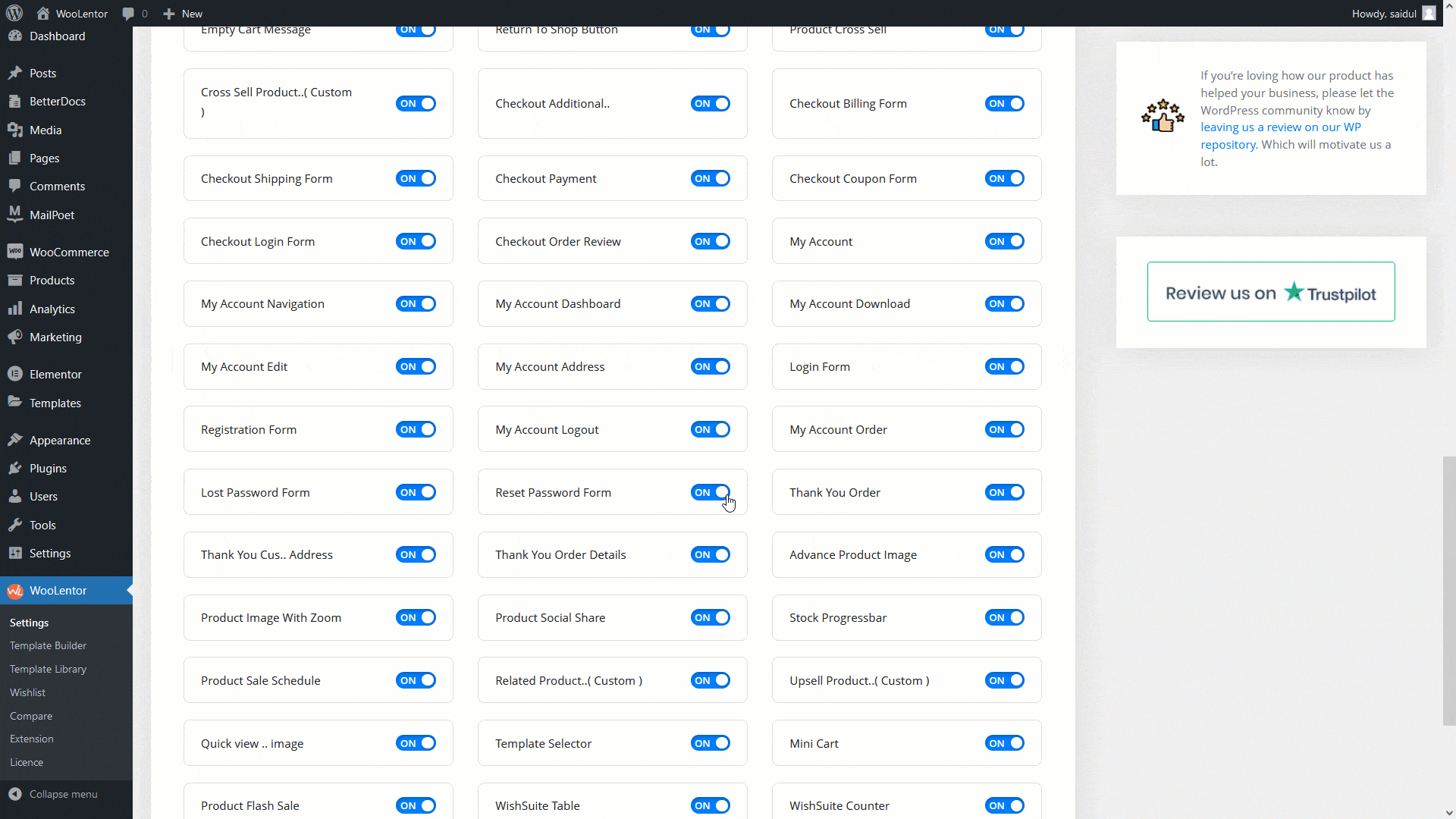Click the Tools wrench icon in sidebar
This screenshot has height=819, width=1456.
15,525
